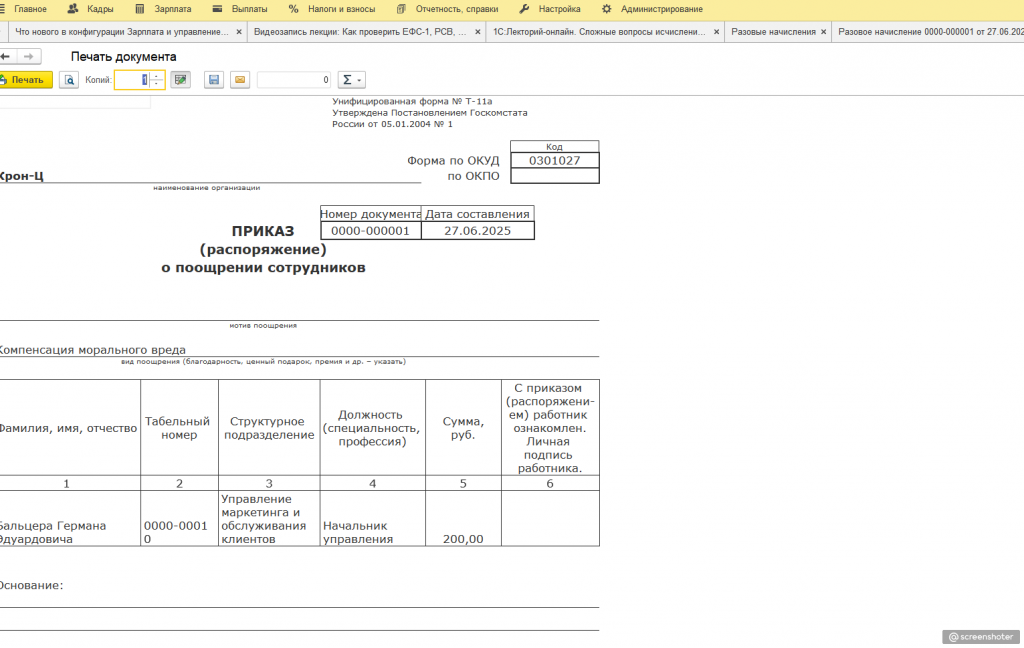Open the Кадры menu section

[100, 9]
